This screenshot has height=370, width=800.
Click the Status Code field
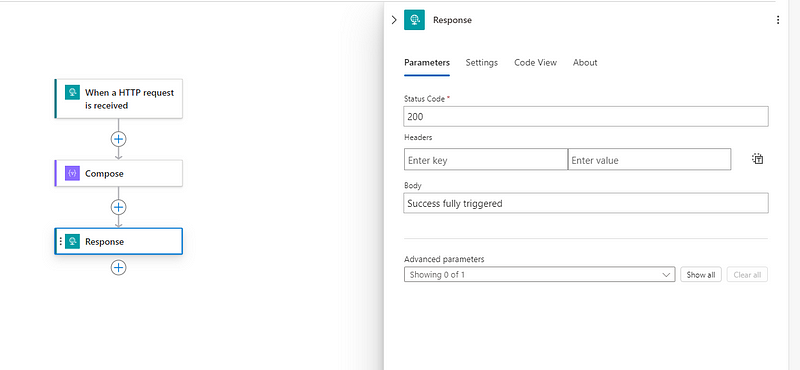tap(586, 116)
